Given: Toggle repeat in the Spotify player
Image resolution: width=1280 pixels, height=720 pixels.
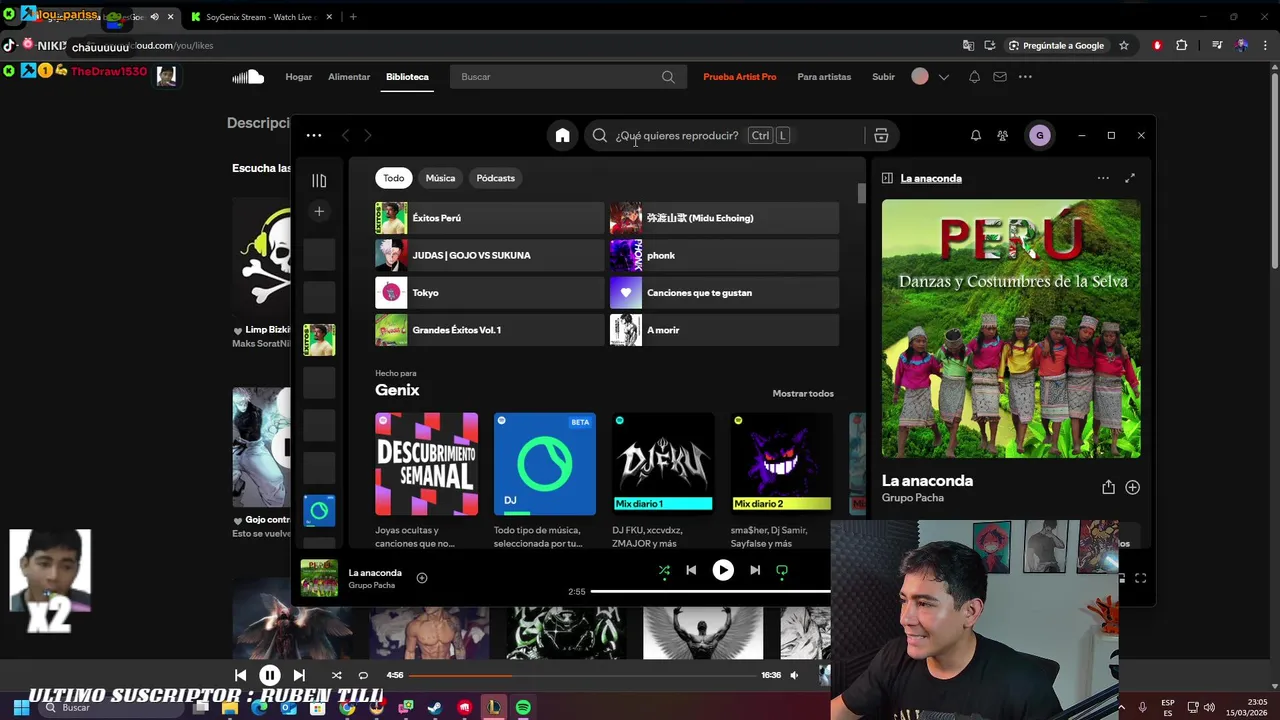Looking at the screenshot, I should click(x=782, y=570).
